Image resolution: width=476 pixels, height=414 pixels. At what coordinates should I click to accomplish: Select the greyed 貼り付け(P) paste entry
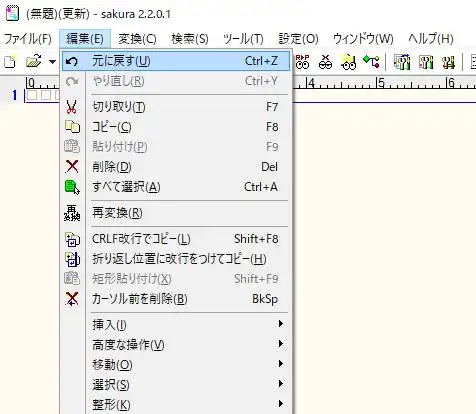(176, 147)
